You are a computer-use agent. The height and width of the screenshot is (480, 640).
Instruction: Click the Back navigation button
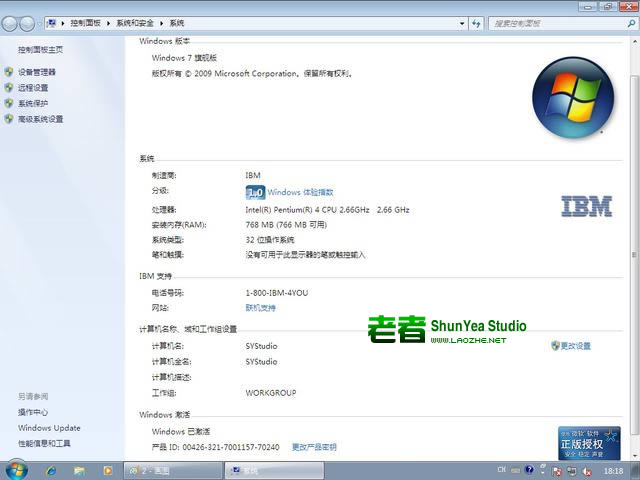tap(10, 24)
